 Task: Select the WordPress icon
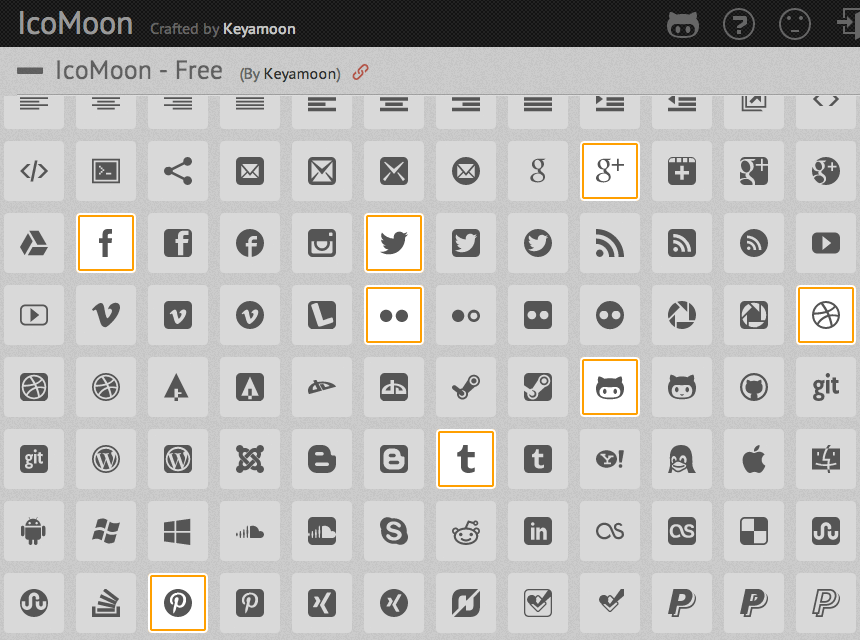pos(105,459)
